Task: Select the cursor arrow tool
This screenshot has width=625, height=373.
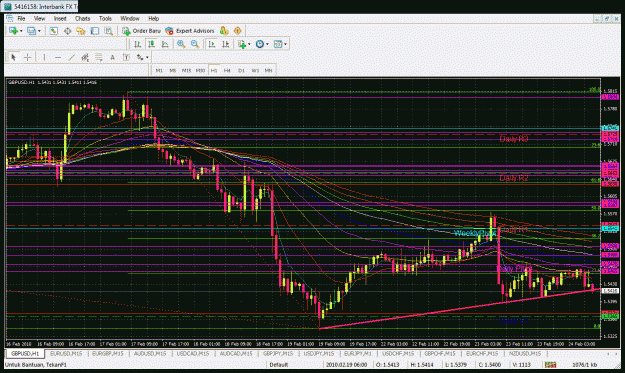Action: click(13, 57)
